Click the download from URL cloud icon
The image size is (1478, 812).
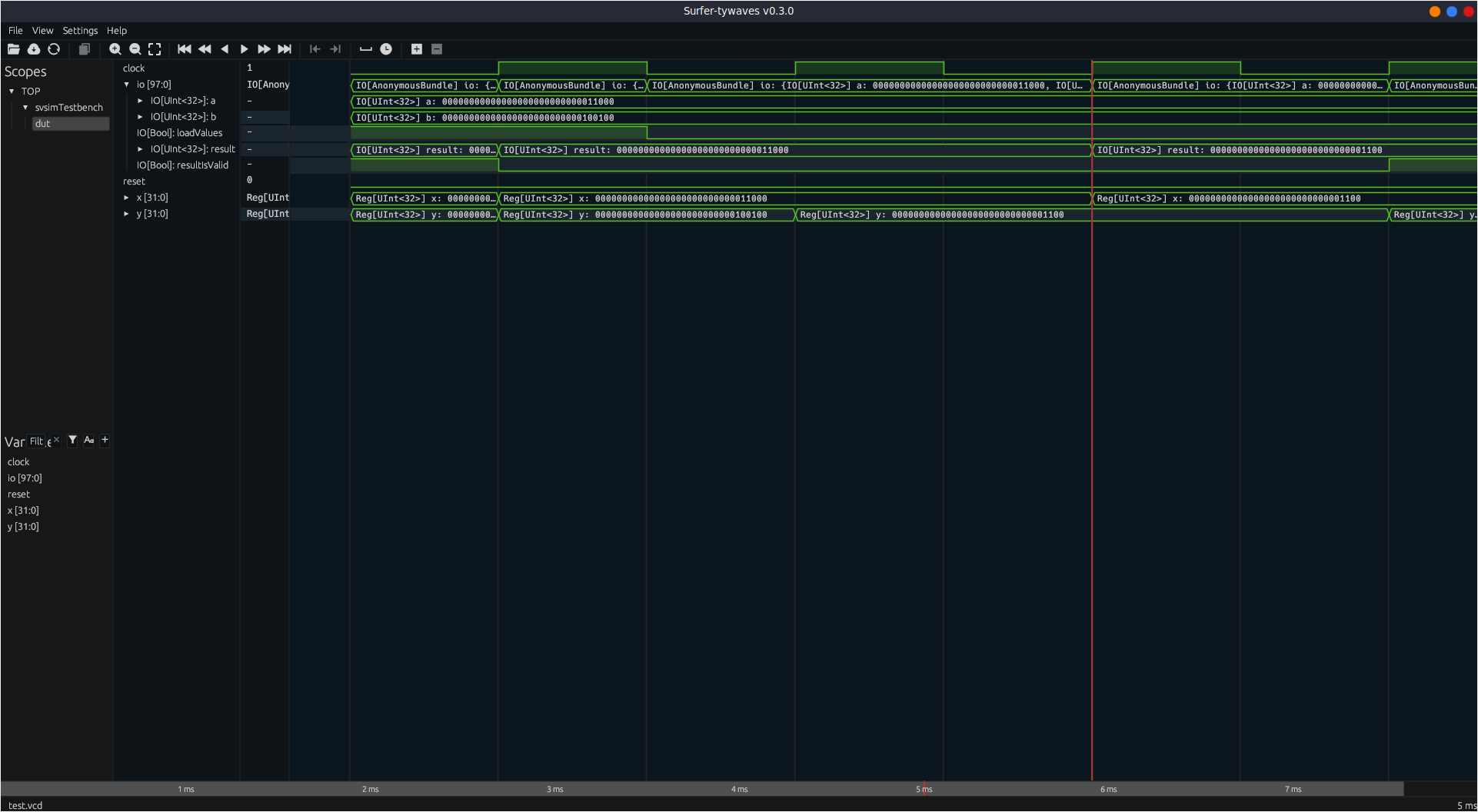click(x=34, y=49)
